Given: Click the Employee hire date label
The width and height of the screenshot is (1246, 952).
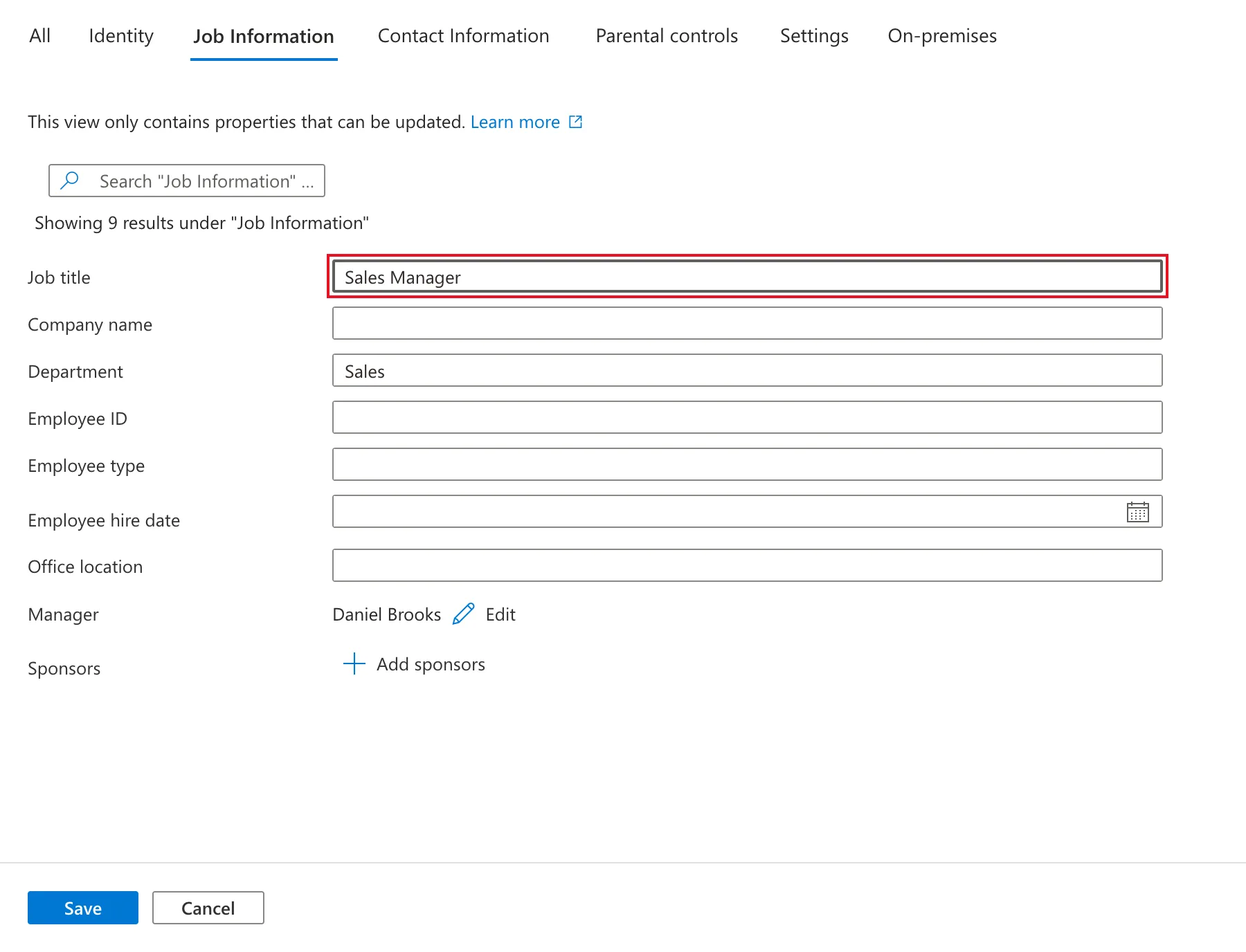Looking at the screenshot, I should (104, 520).
